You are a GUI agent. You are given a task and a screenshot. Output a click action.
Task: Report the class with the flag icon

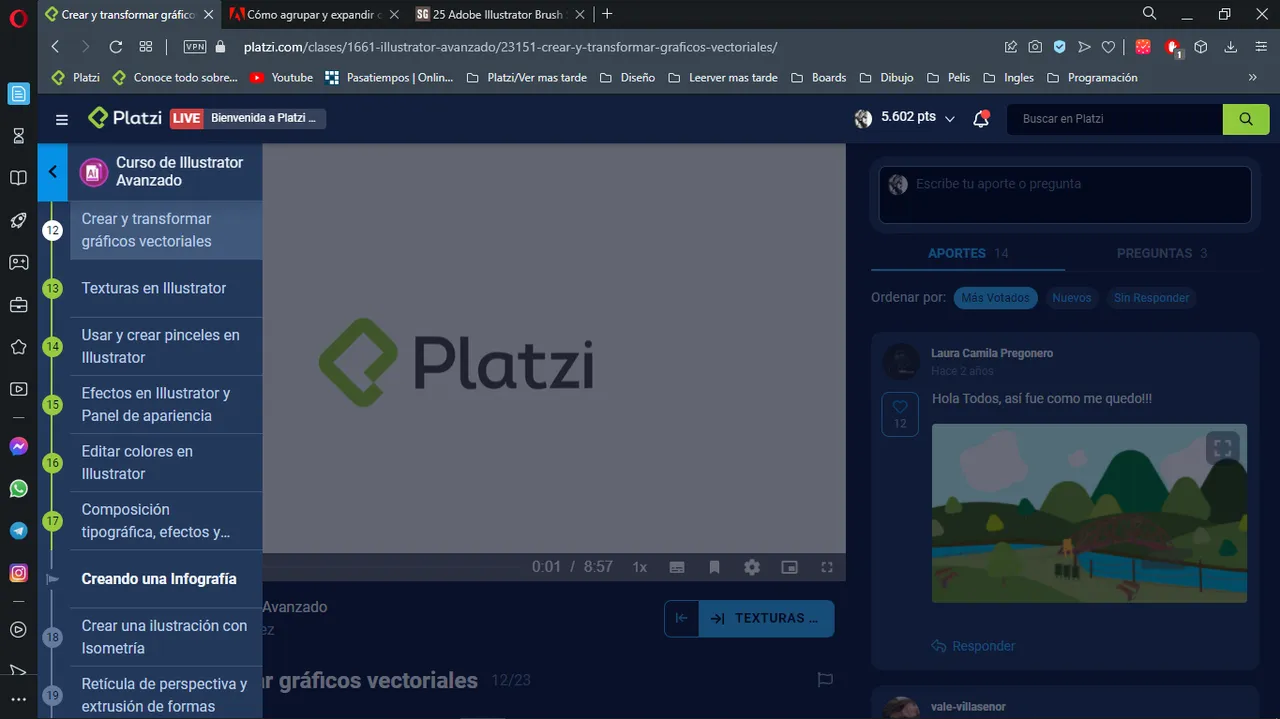tap(825, 680)
